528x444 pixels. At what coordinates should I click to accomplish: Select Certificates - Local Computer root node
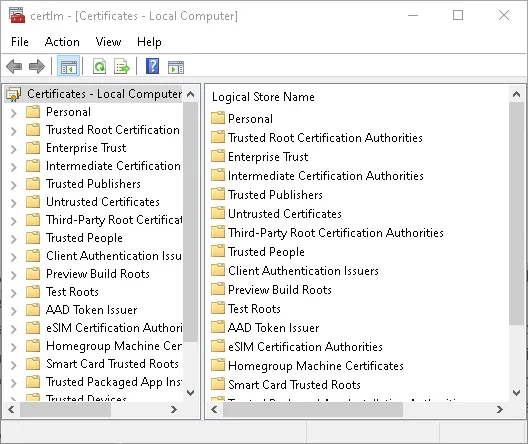(104, 94)
